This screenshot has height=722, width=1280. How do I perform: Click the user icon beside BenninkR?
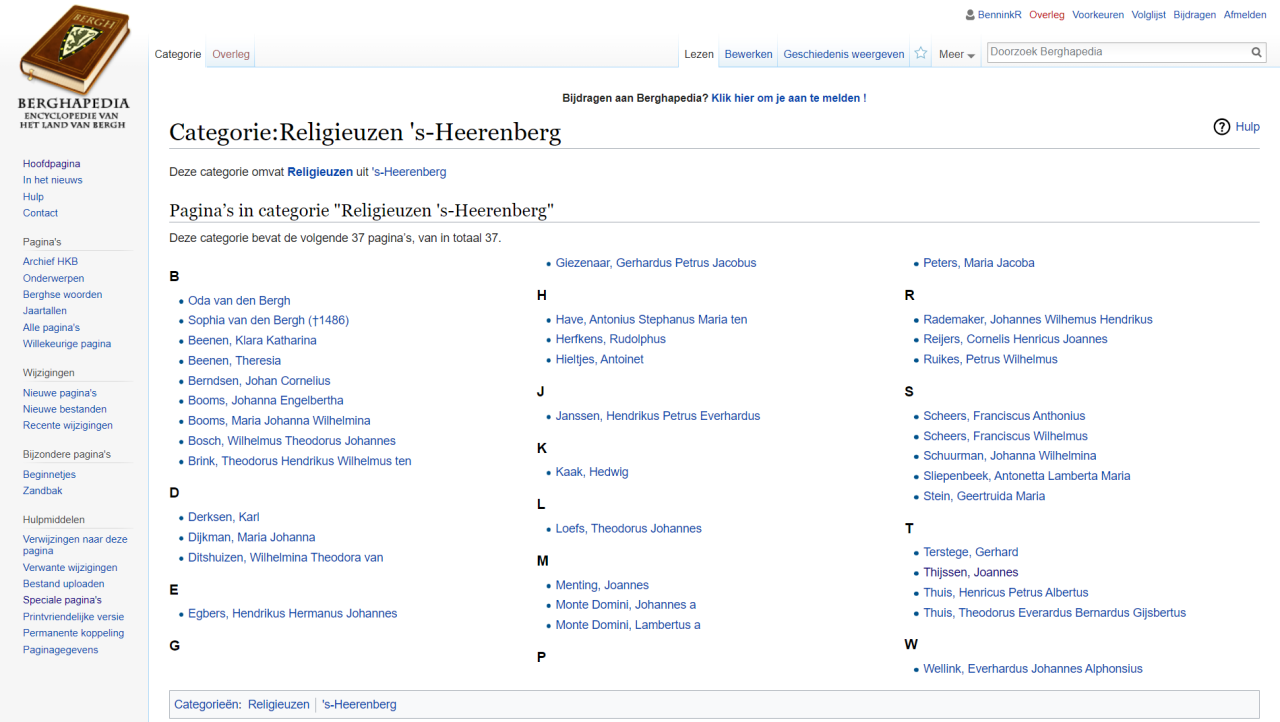coord(970,15)
